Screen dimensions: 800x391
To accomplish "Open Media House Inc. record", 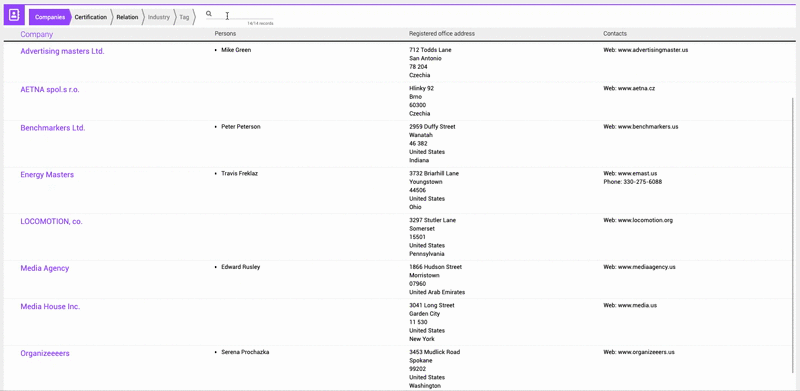I will tap(50, 306).
